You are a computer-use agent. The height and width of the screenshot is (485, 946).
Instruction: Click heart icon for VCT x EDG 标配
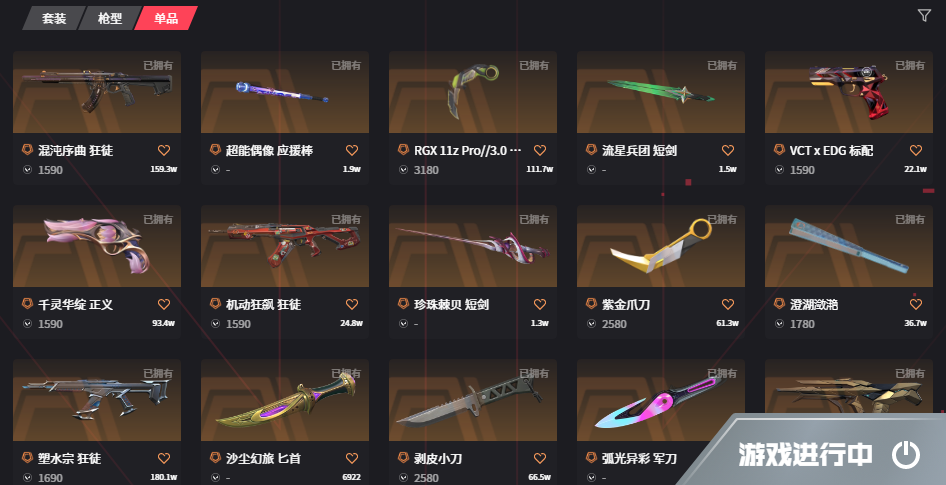pyautogui.click(x=916, y=150)
